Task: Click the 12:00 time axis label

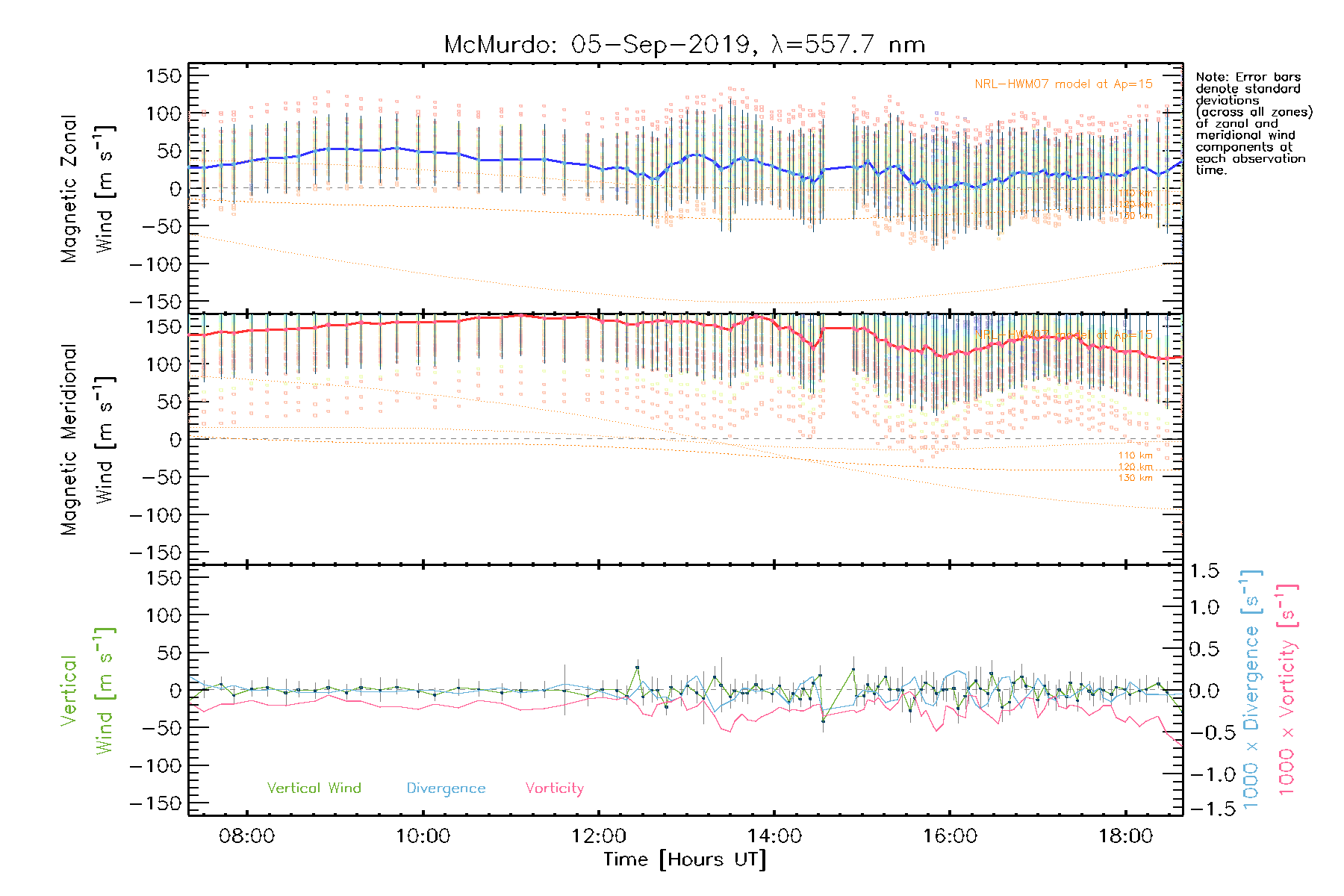Action: 599,836
